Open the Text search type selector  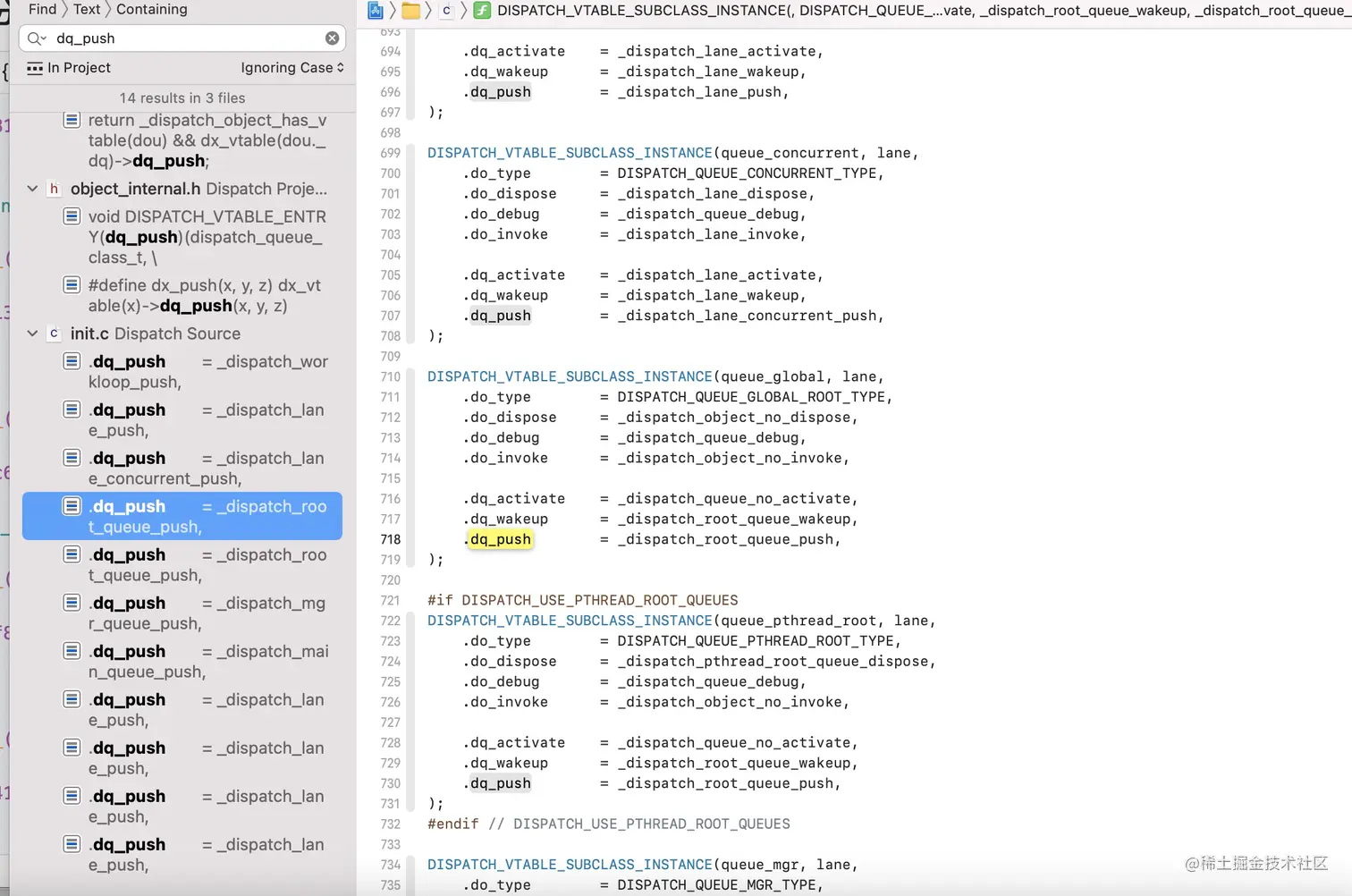click(x=87, y=9)
